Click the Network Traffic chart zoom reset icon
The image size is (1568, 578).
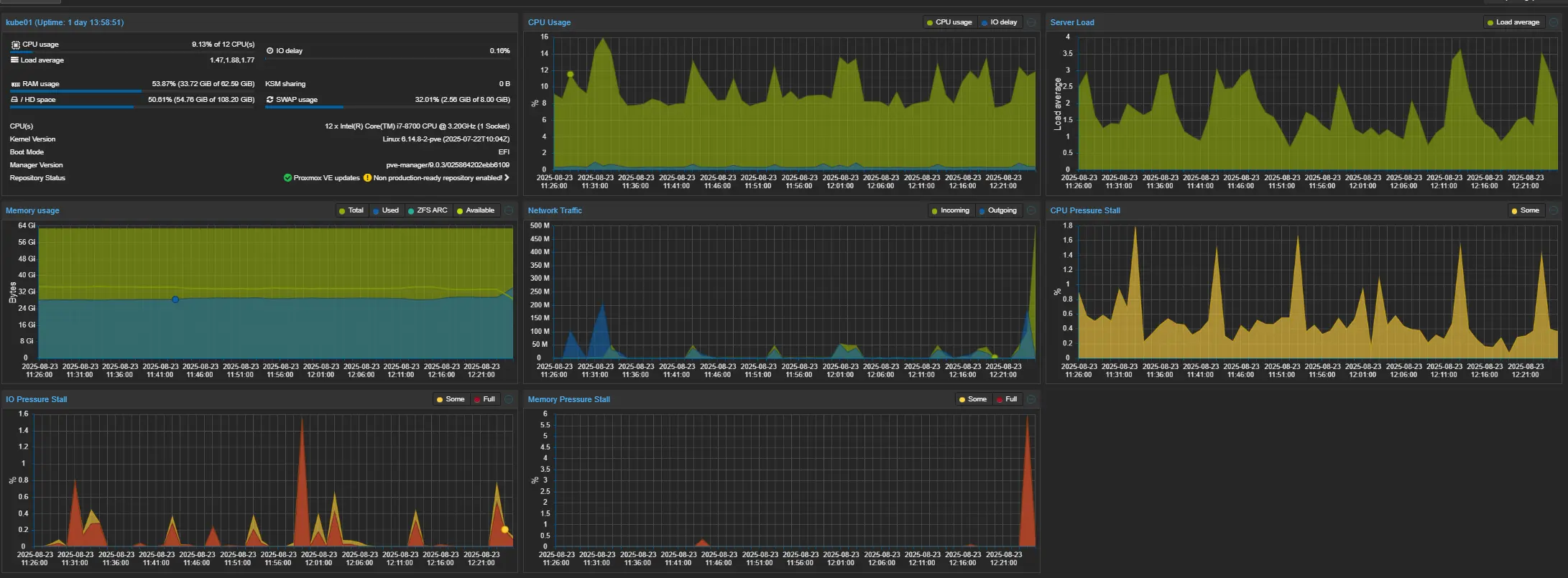[x=1031, y=210]
